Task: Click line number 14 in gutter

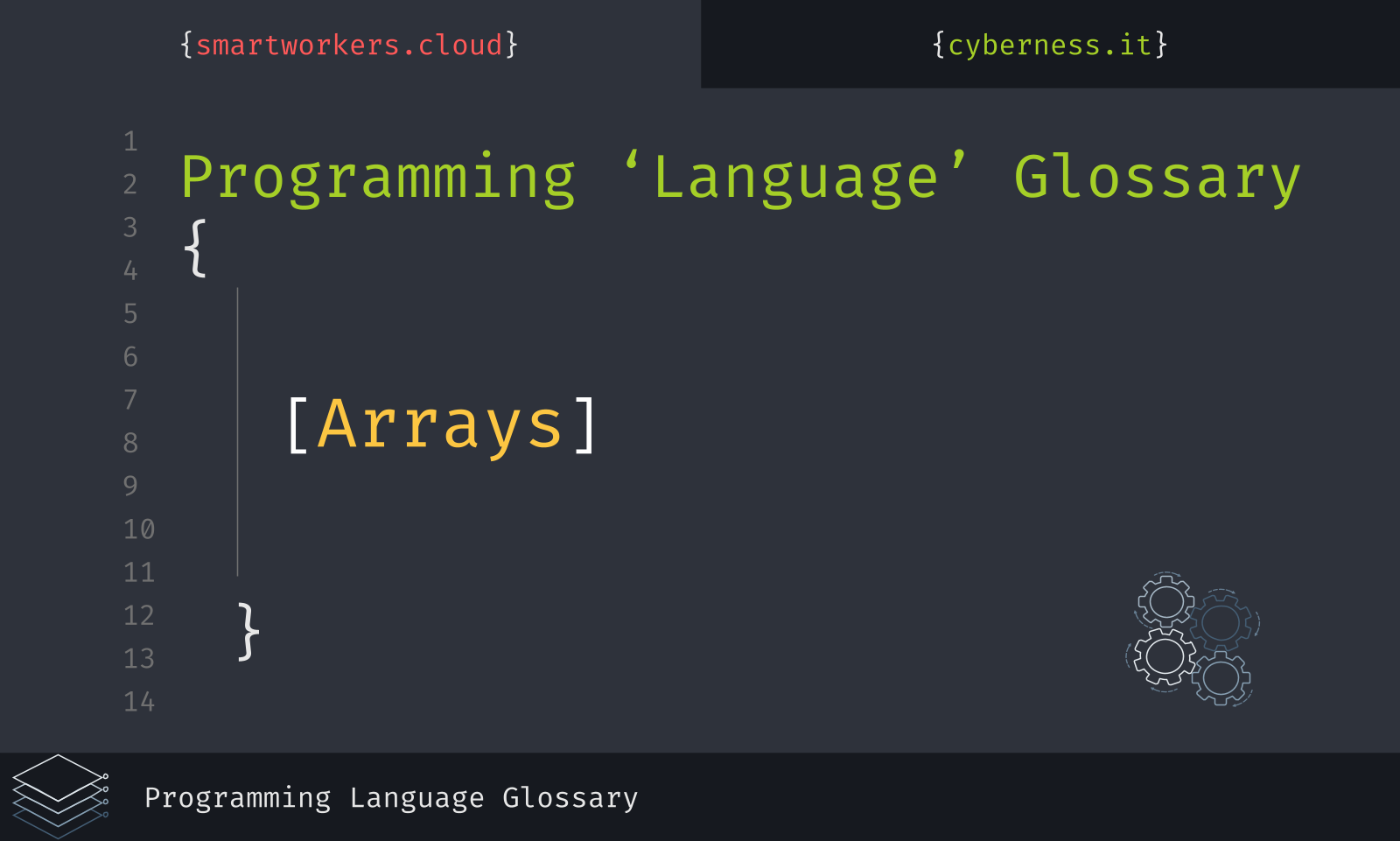Action: [138, 702]
